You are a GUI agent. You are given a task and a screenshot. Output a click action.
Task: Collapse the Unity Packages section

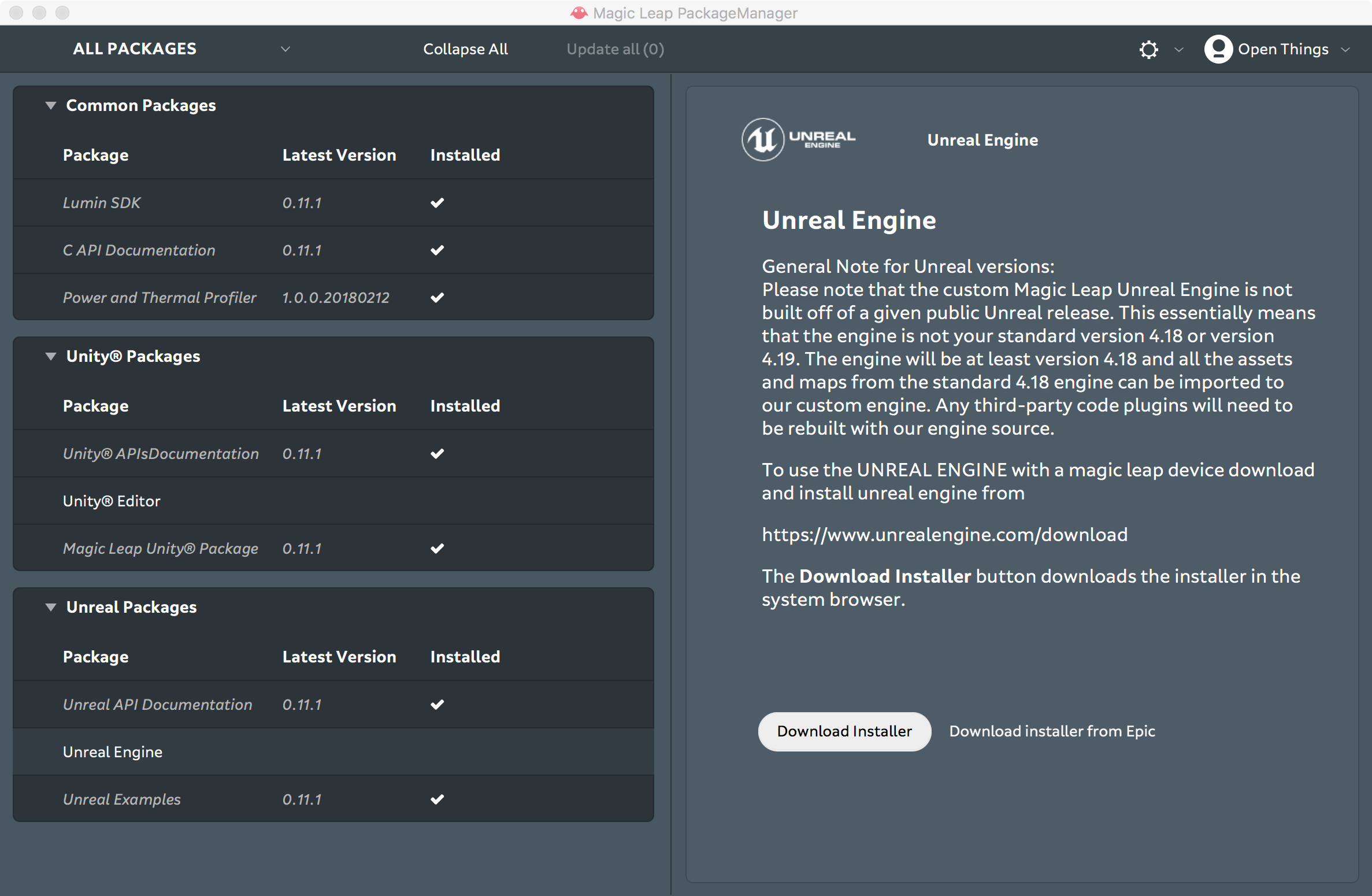point(50,356)
